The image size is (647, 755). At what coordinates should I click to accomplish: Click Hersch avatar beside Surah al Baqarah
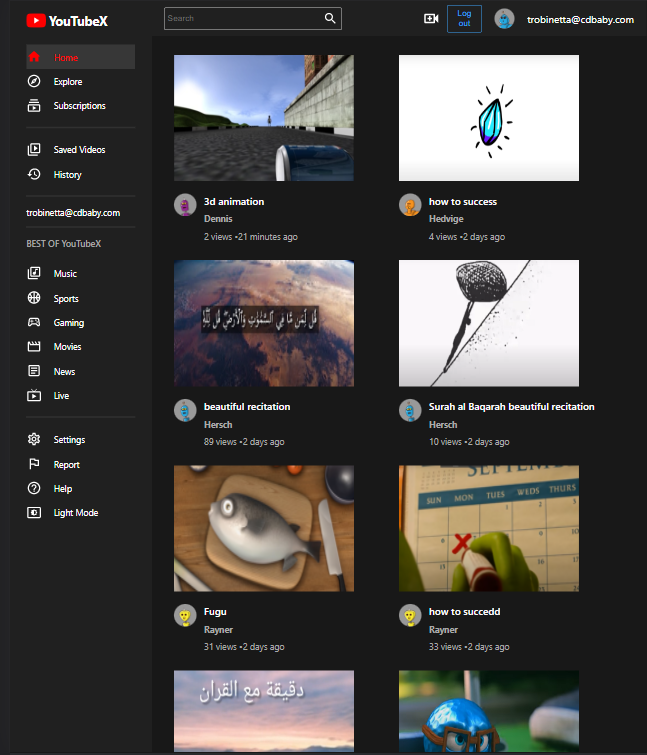tap(410, 410)
